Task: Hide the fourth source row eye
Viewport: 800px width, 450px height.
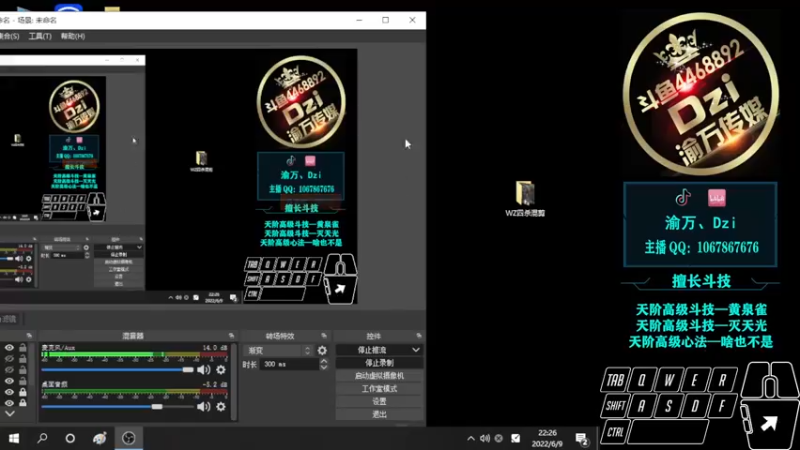Action: tap(9, 381)
